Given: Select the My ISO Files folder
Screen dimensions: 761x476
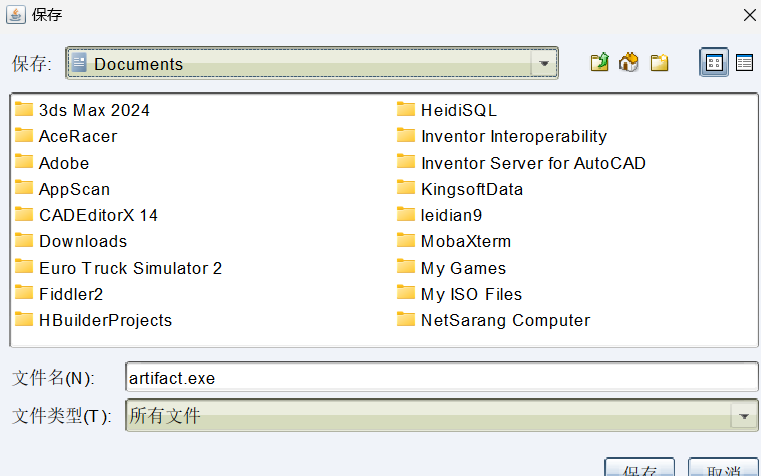Looking at the screenshot, I should tap(460, 294).
